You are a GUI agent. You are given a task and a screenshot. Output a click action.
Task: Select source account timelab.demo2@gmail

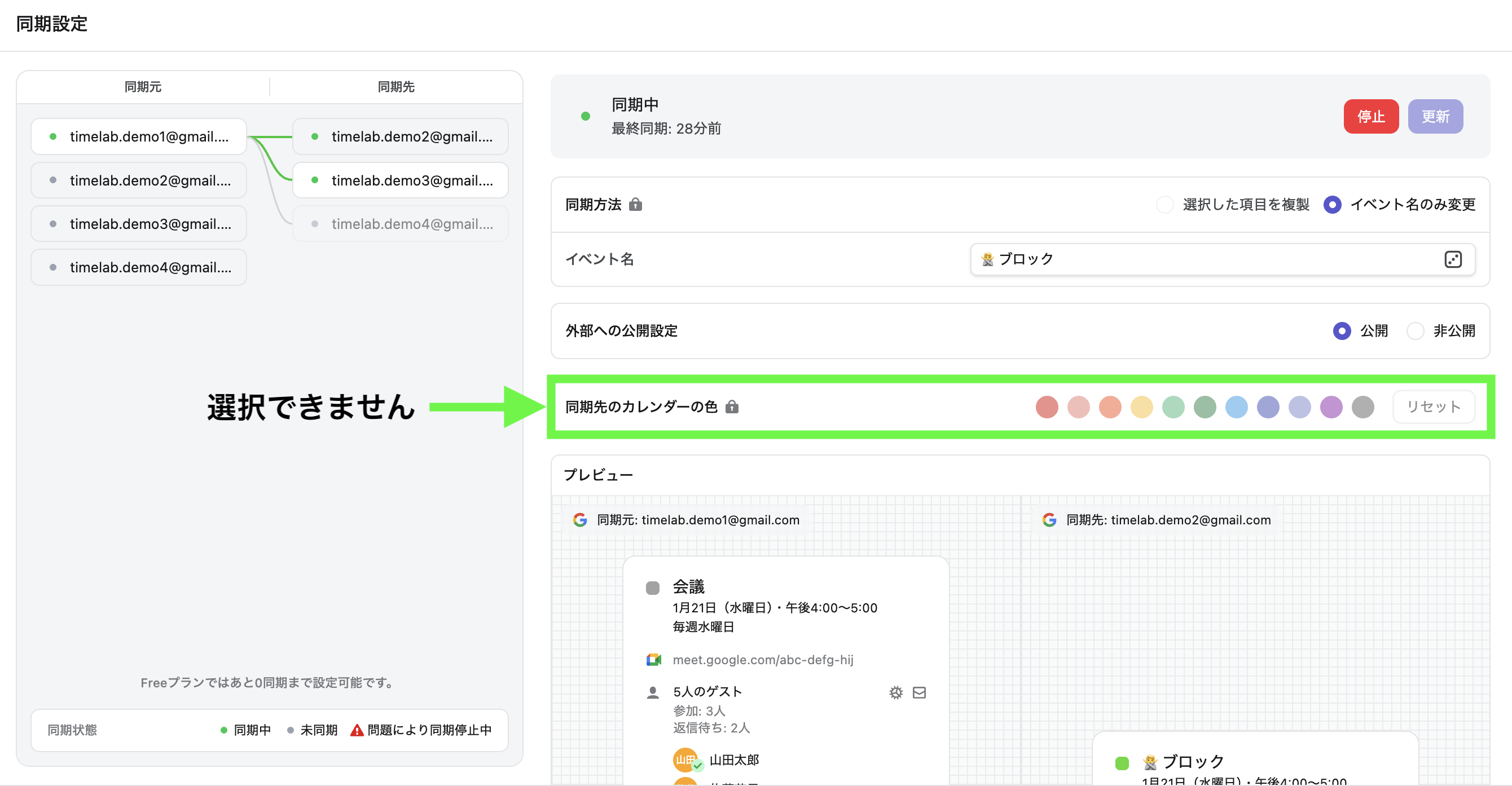coord(139,180)
